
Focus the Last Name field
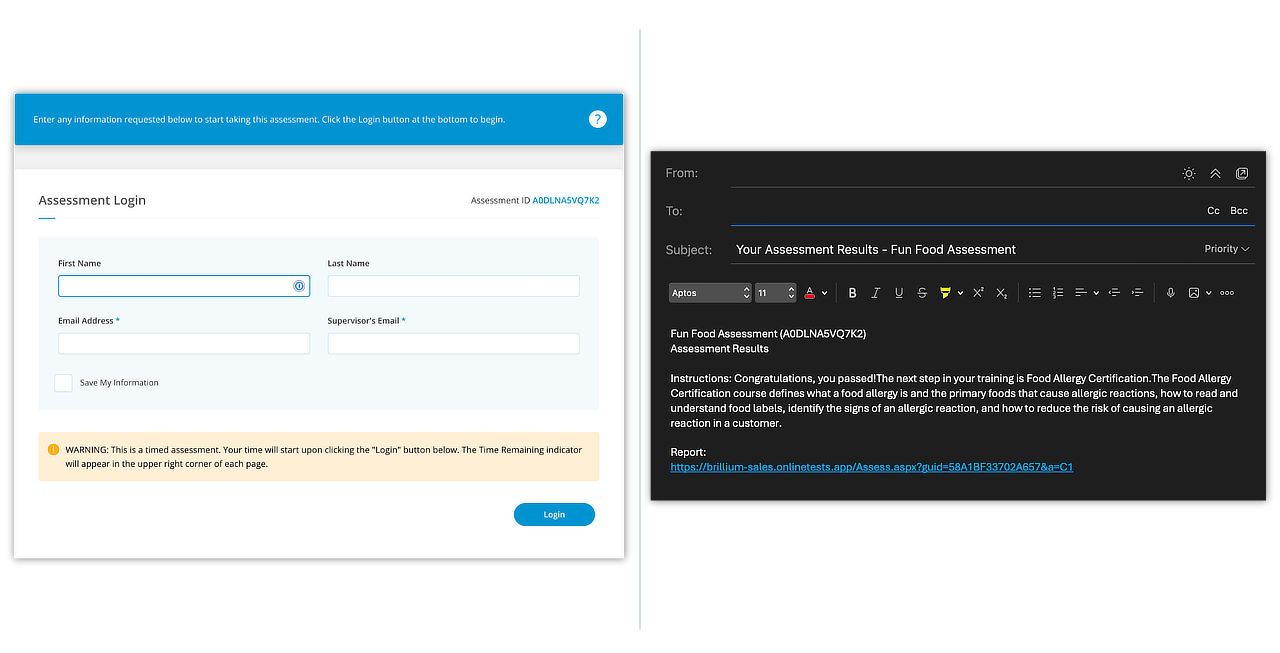click(453, 286)
